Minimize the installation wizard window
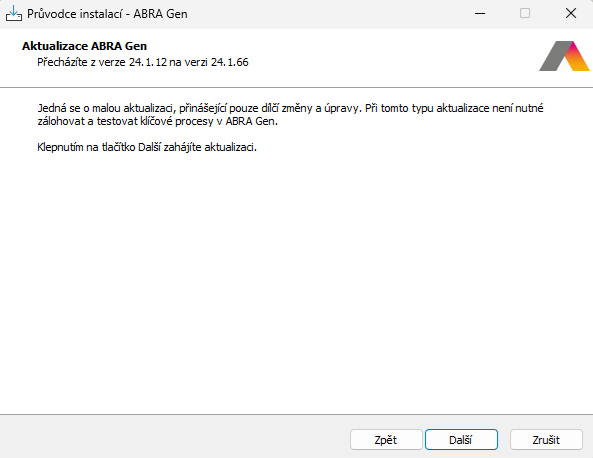593x458 pixels. 480,14
